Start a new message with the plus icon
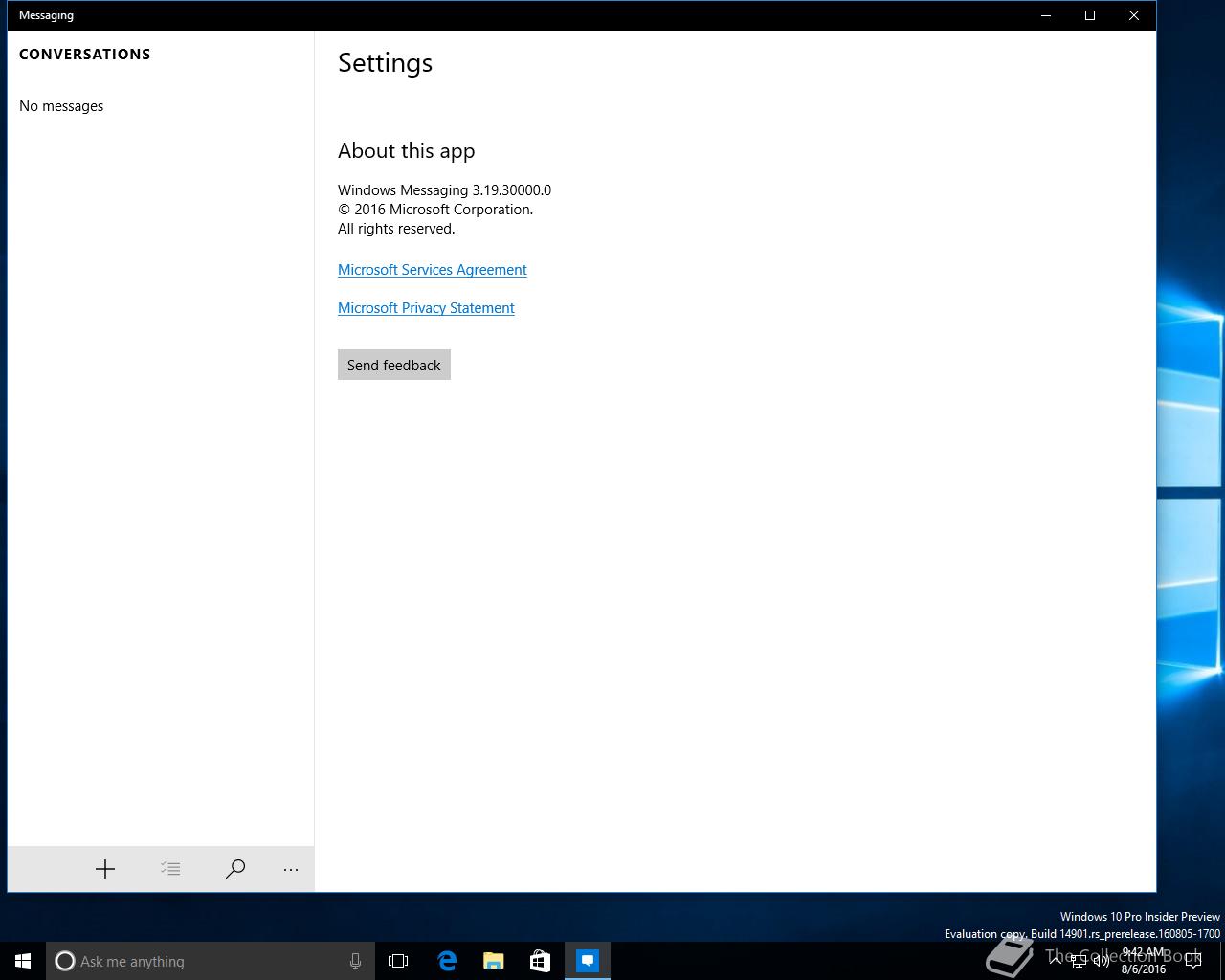The width and height of the screenshot is (1225, 980). [x=105, y=869]
